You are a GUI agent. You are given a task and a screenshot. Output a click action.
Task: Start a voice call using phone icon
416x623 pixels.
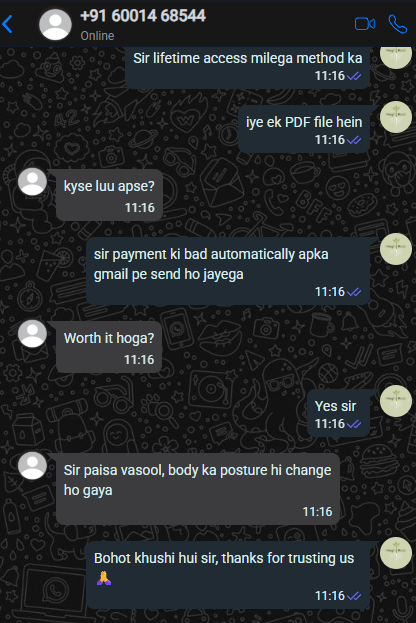point(397,24)
